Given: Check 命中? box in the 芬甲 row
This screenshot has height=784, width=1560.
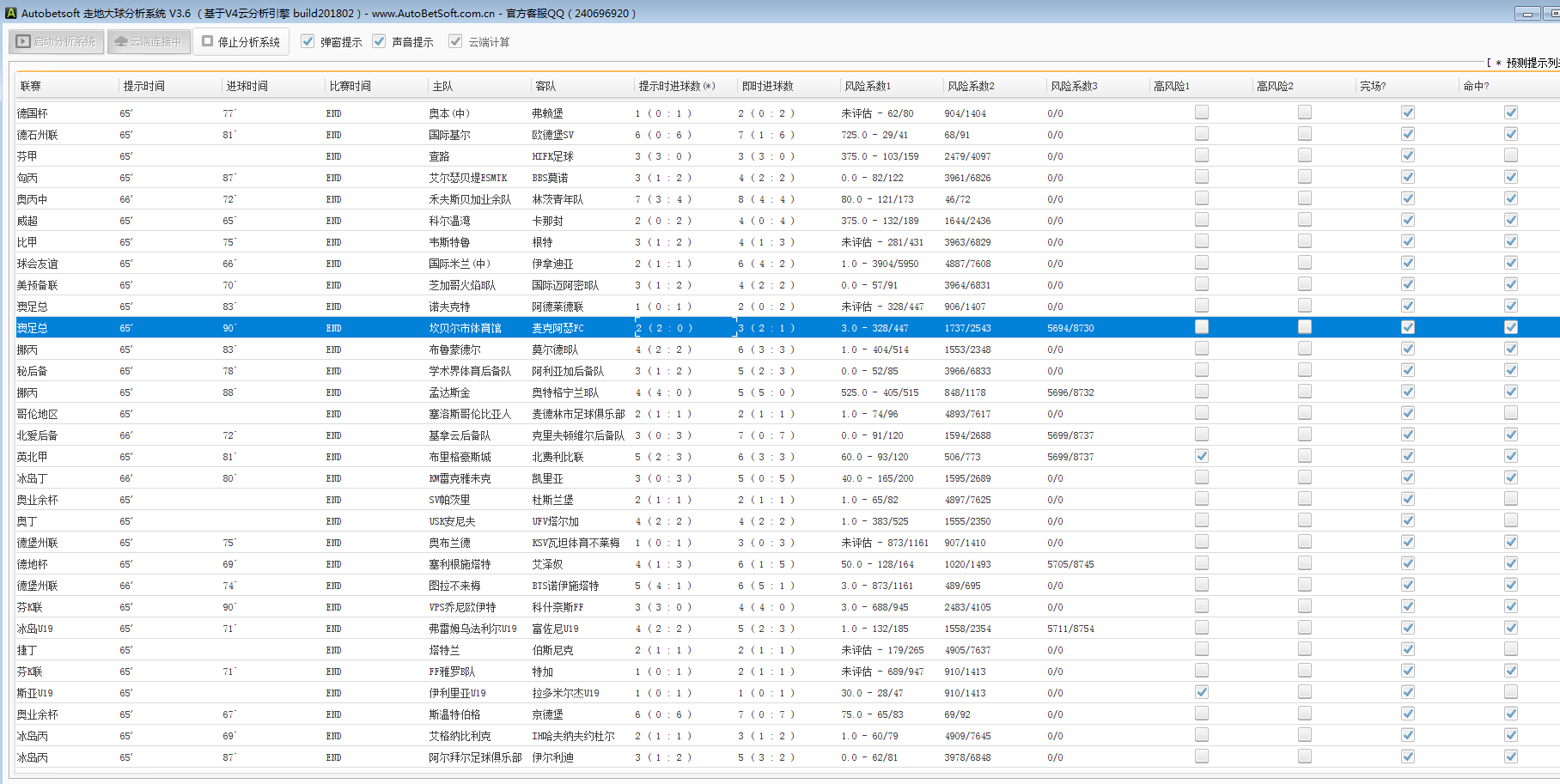Looking at the screenshot, I should [x=1510, y=155].
